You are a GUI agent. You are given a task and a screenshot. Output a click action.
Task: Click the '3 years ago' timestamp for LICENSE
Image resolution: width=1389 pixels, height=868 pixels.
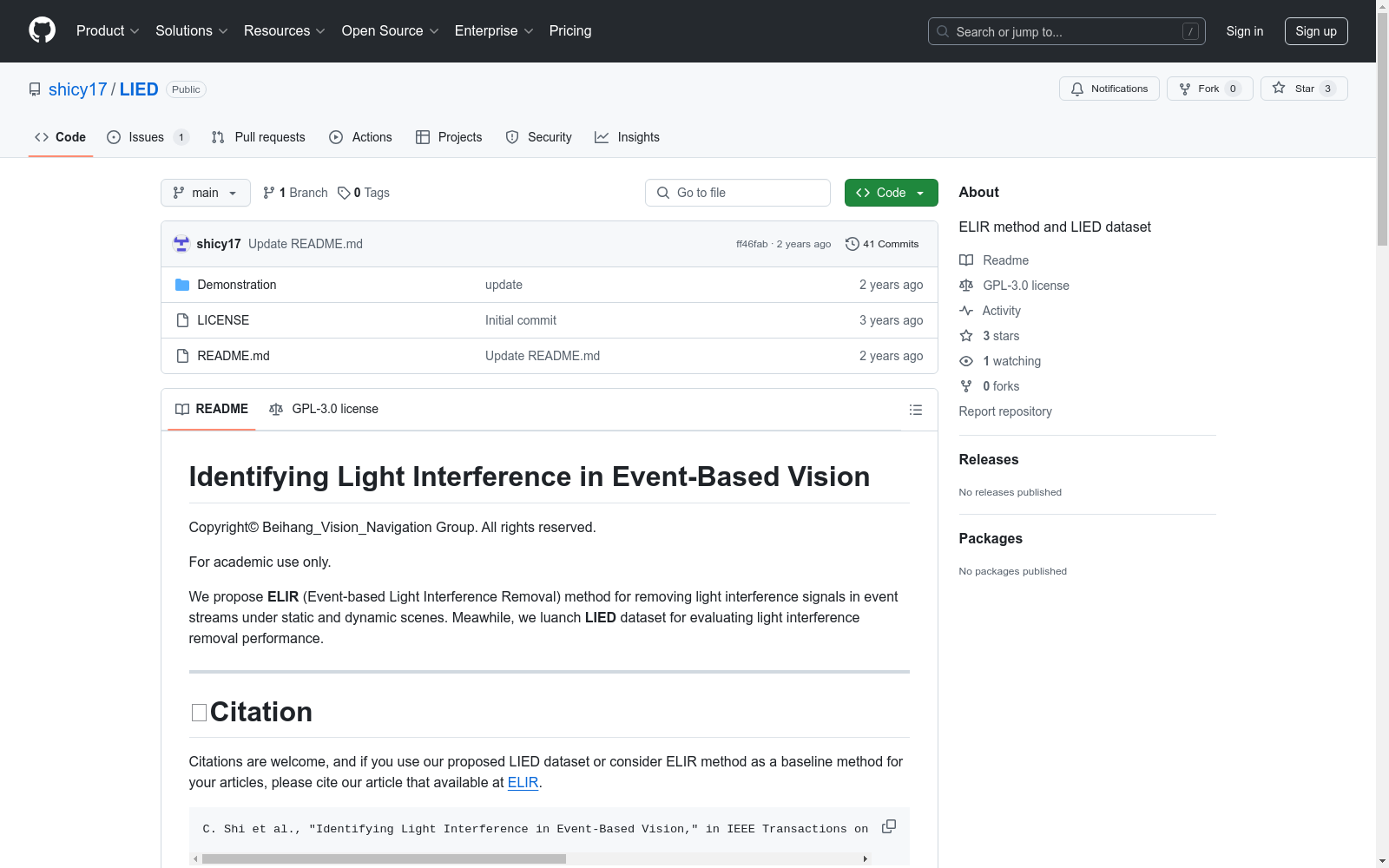coord(891,320)
